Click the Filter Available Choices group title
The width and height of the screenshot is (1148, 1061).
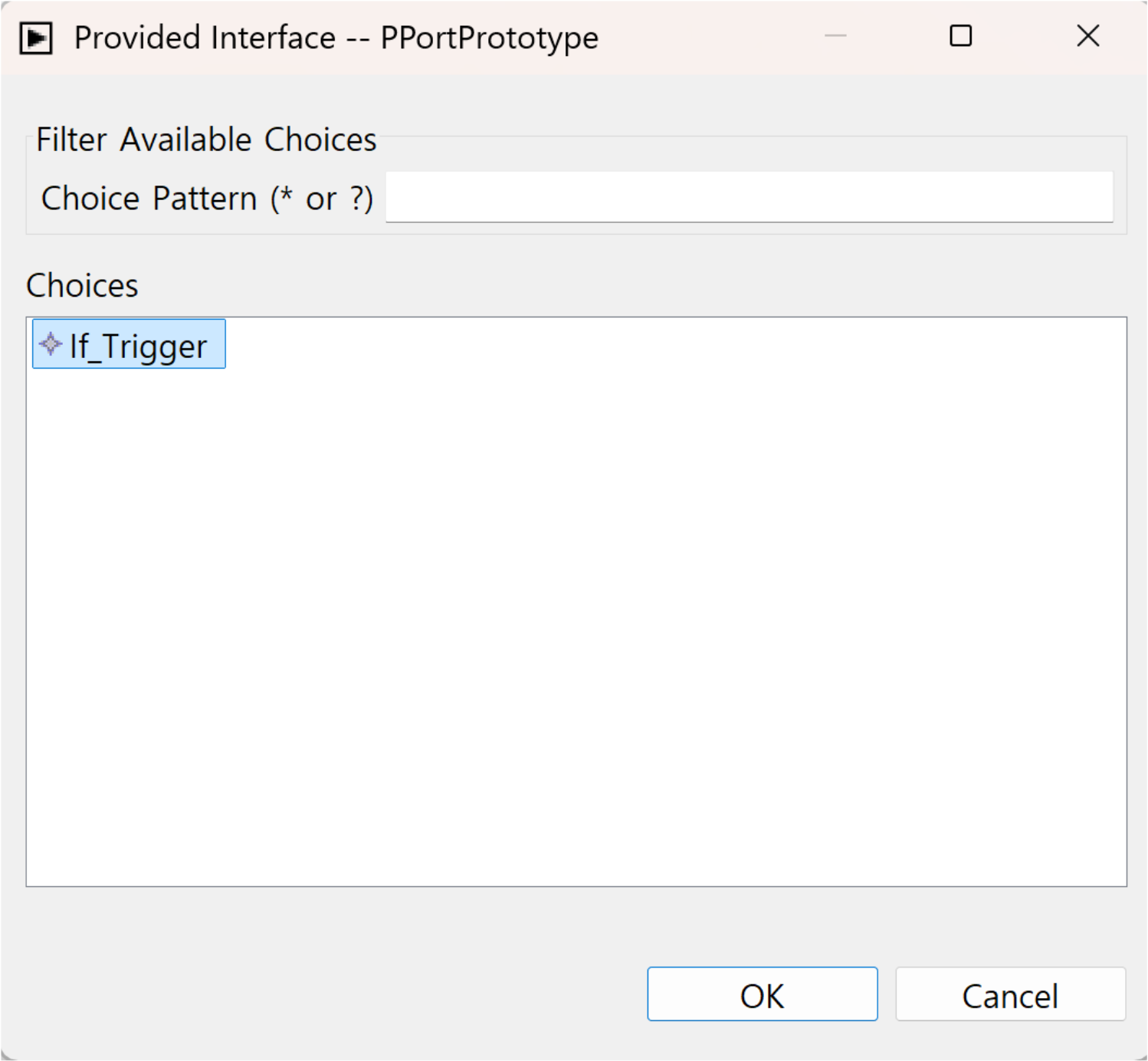[x=206, y=140]
